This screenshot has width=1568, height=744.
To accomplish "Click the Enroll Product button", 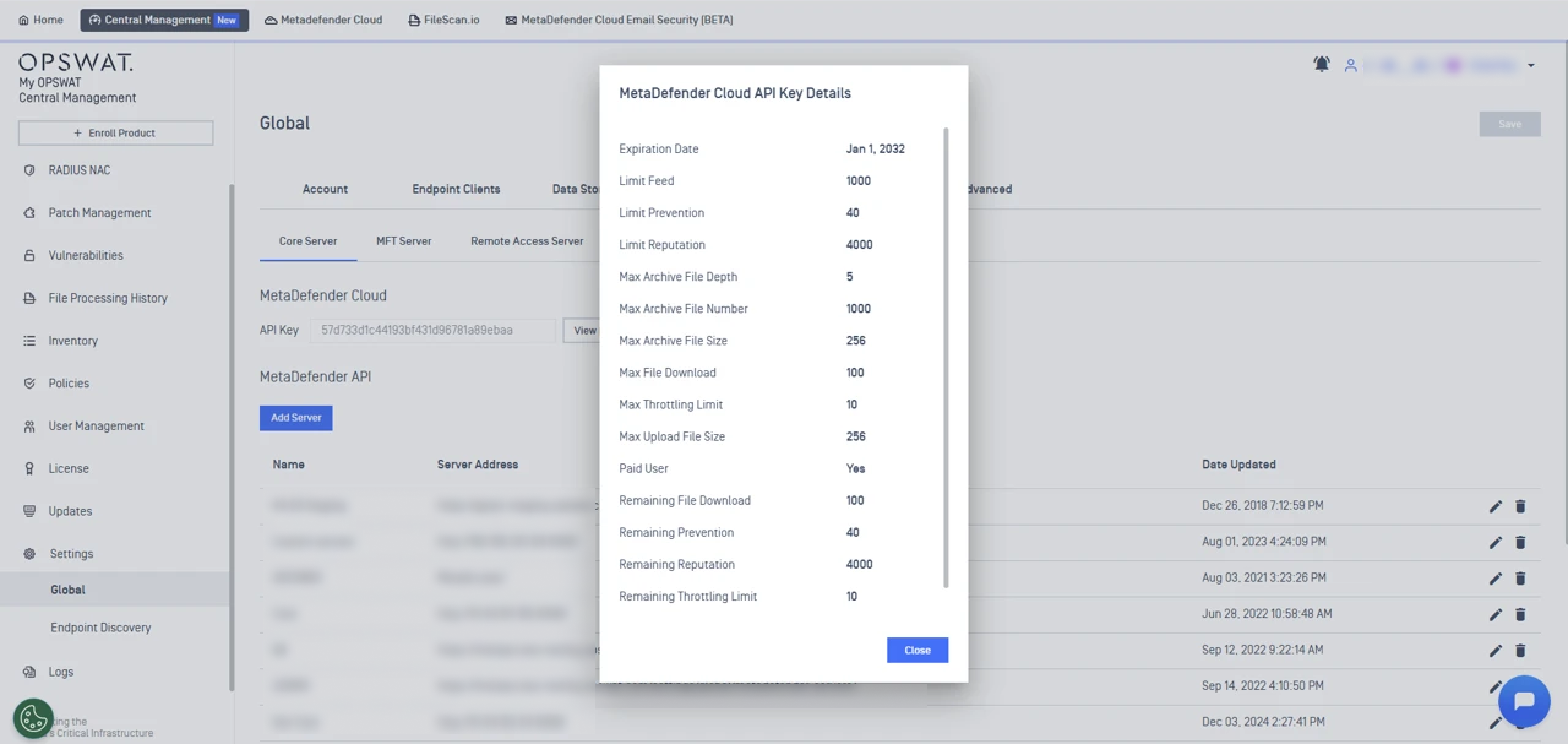I will (116, 133).
